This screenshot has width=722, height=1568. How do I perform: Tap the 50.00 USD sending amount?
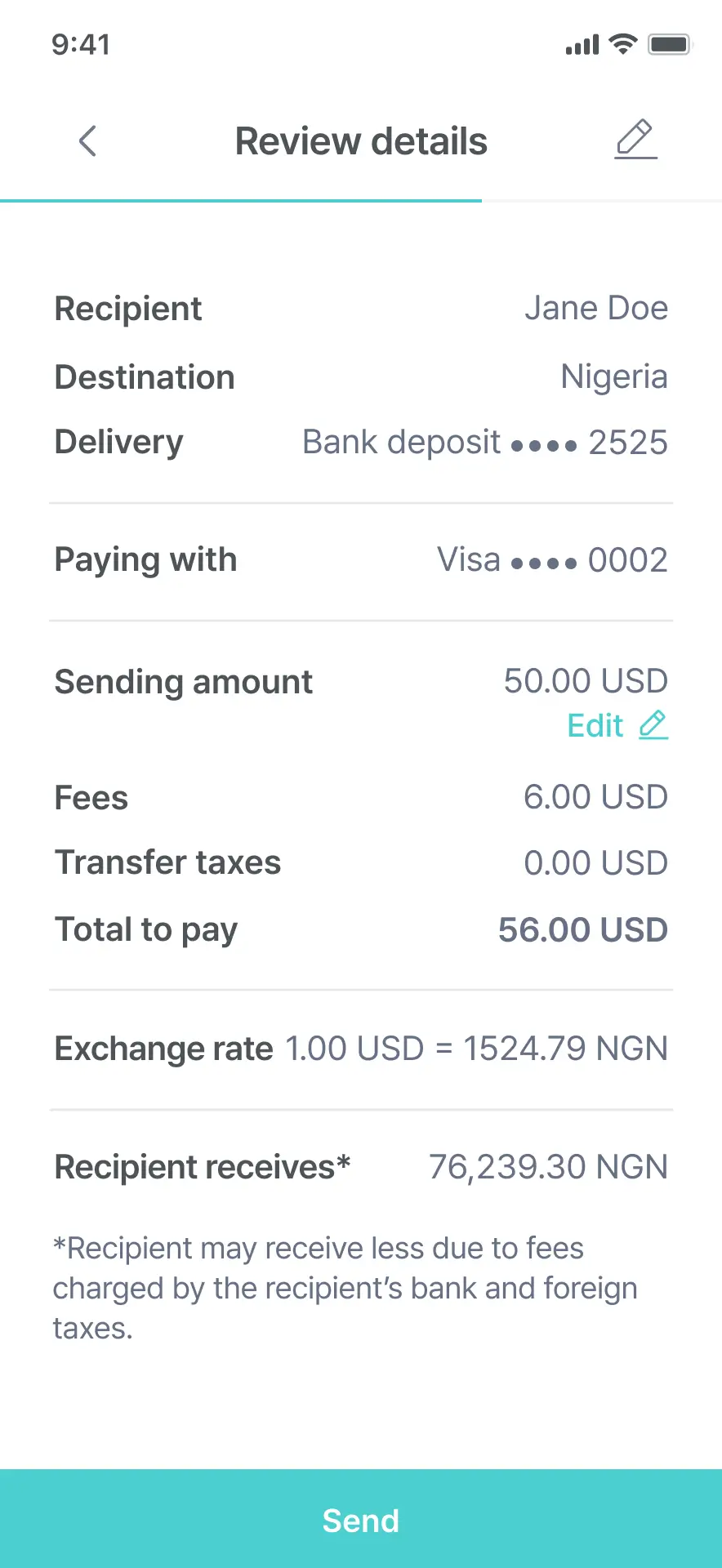coord(586,681)
